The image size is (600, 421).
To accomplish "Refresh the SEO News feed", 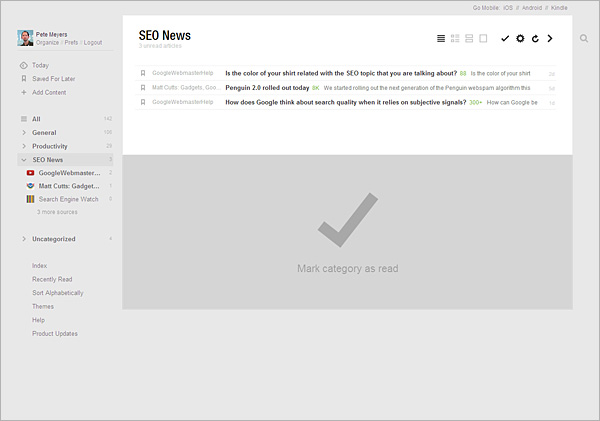I will (x=535, y=38).
